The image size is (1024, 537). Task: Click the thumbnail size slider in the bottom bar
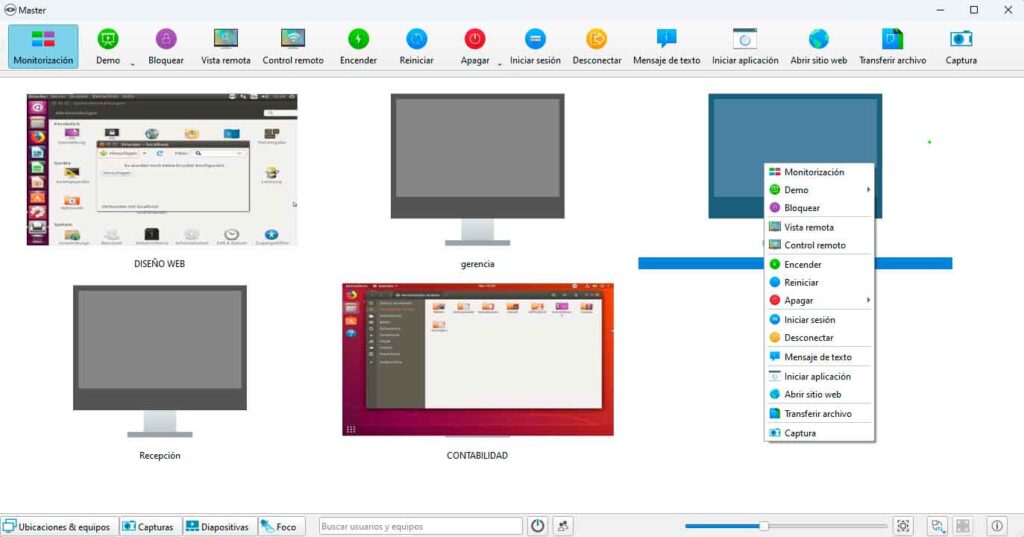[x=764, y=526]
